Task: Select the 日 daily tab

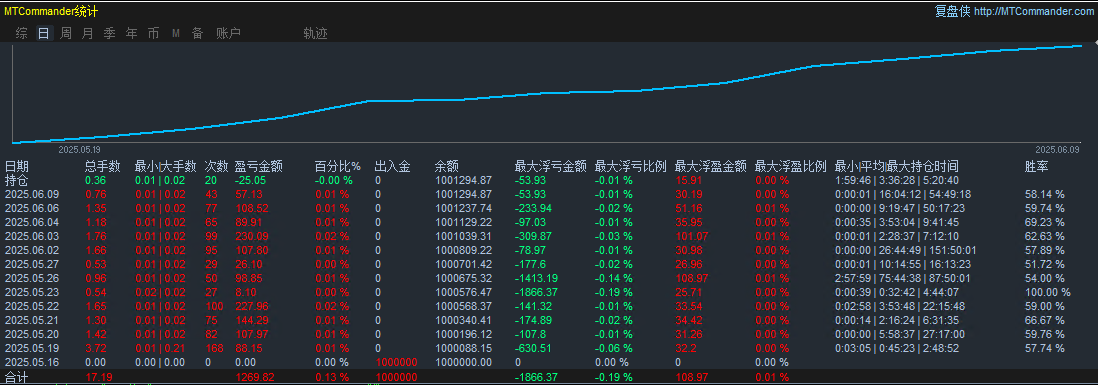Action: (x=44, y=33)
